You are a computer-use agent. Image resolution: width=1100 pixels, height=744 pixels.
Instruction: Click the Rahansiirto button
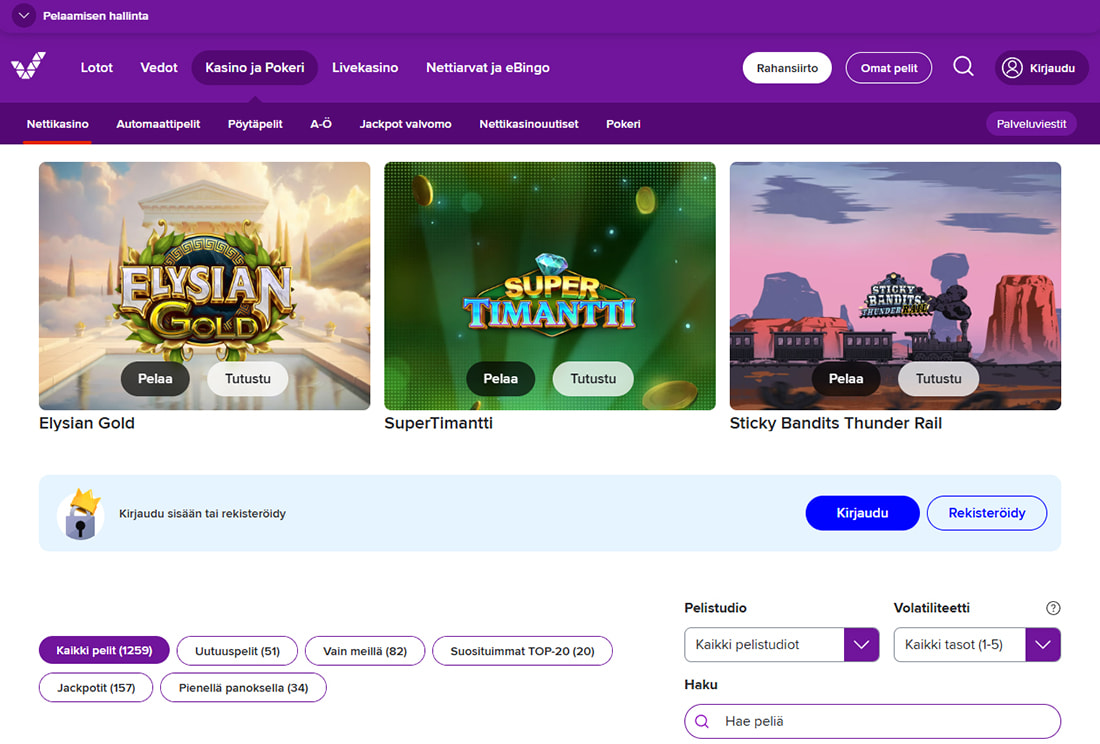point(787,68)
